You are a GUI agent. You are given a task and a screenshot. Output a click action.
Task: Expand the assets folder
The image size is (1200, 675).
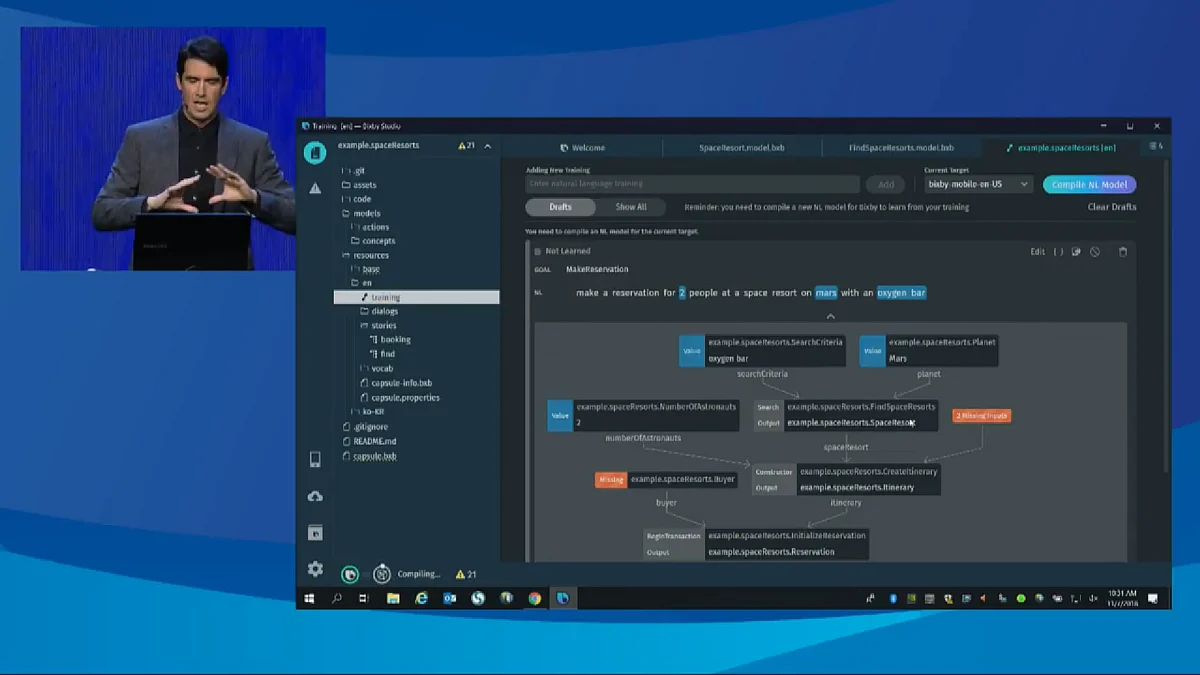(359, 185)
